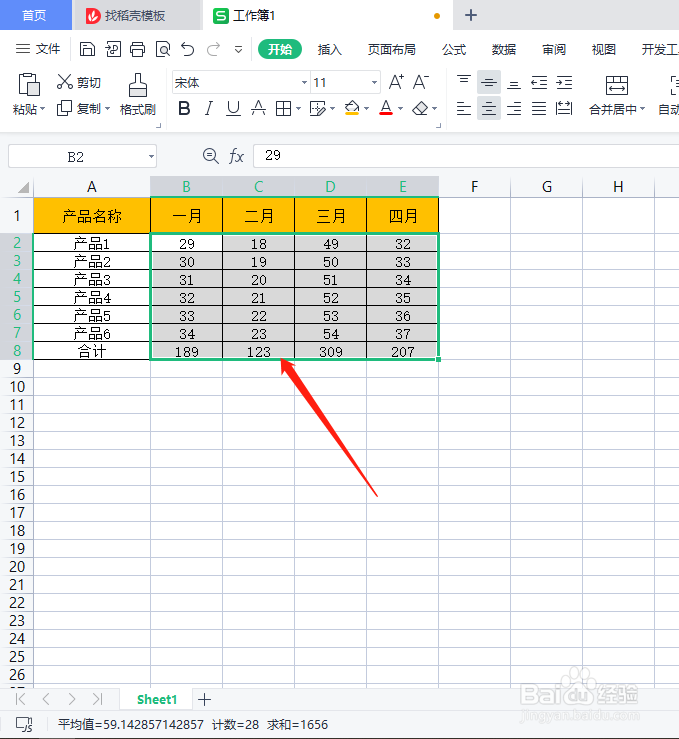This screenshot has width=679, height=739.
Task: Toggle horizontal center alignment
Action: [489, 109]
